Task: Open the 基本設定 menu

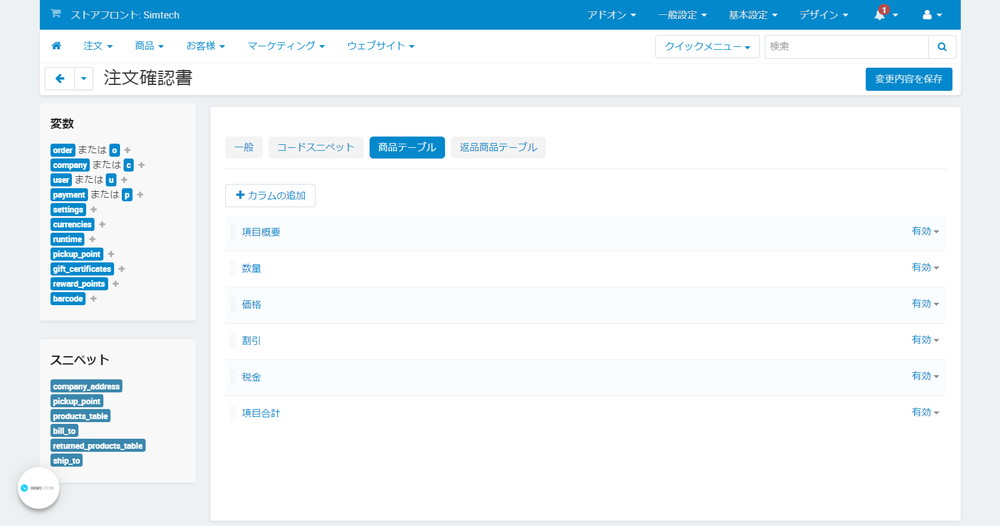Action: [x=753, y=15]
